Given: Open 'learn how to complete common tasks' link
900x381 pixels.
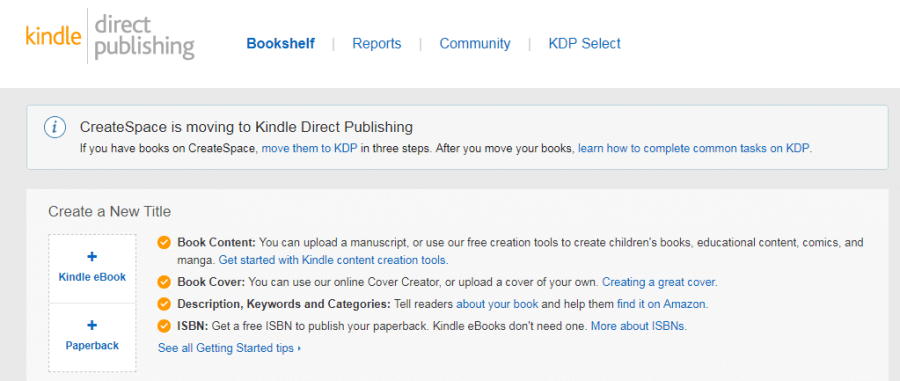Looking at the screenshot, I should pos(694,149).
